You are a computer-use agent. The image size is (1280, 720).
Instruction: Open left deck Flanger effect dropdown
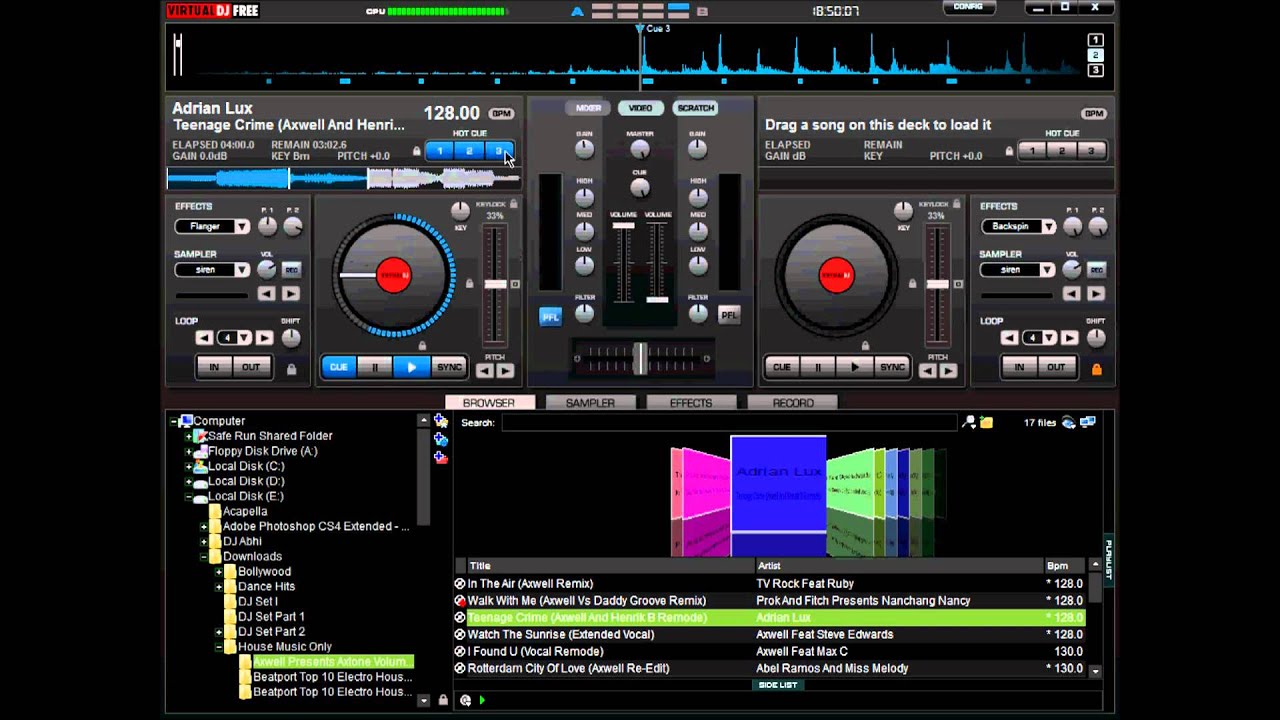[x=242, y=227]
